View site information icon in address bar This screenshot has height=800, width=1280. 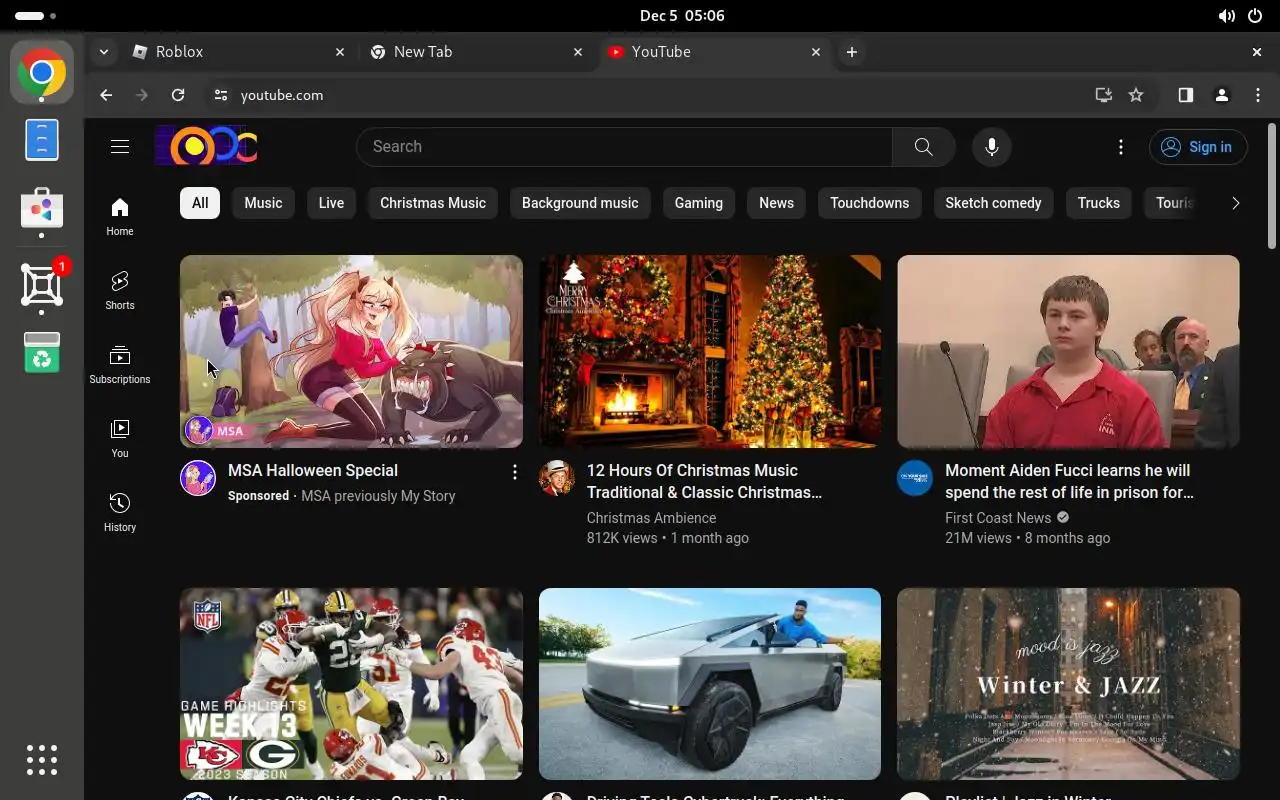(x=221, y=95)
